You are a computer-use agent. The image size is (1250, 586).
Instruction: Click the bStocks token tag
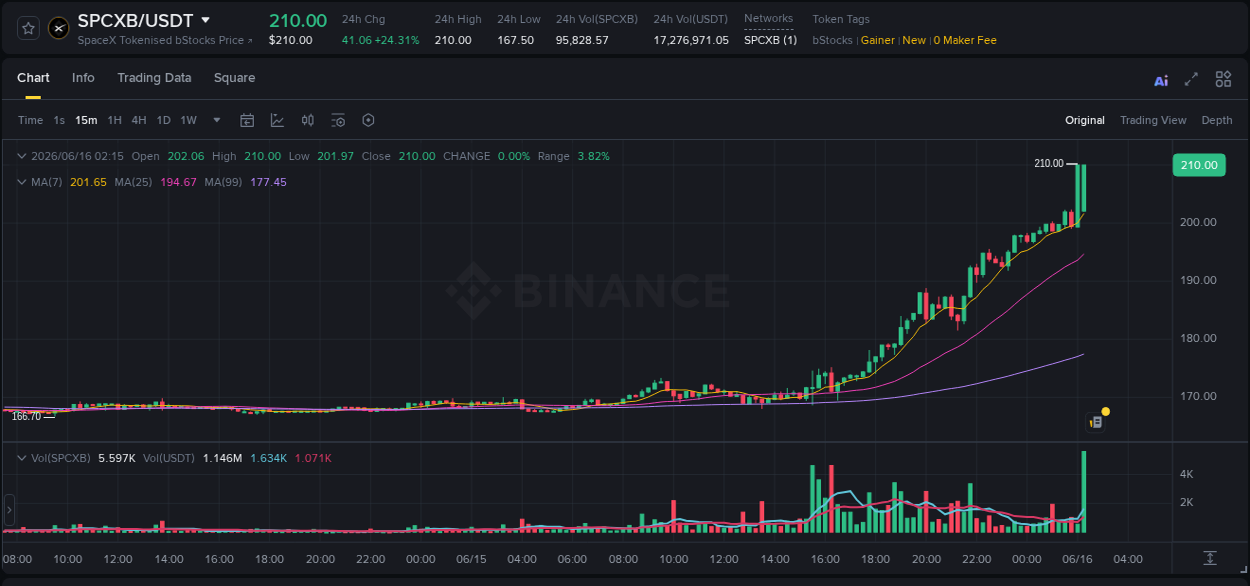click(832, 40)
